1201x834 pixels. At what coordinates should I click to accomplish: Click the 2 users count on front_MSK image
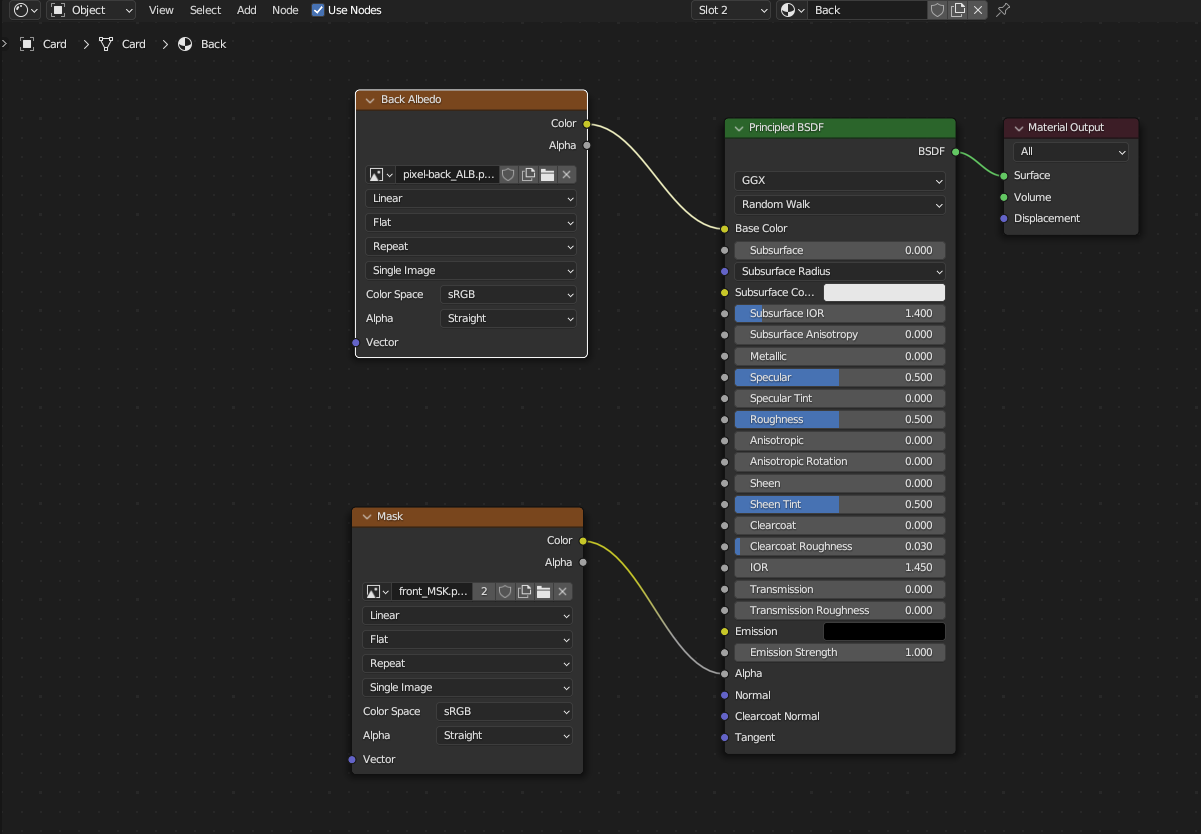coord(483,591)
